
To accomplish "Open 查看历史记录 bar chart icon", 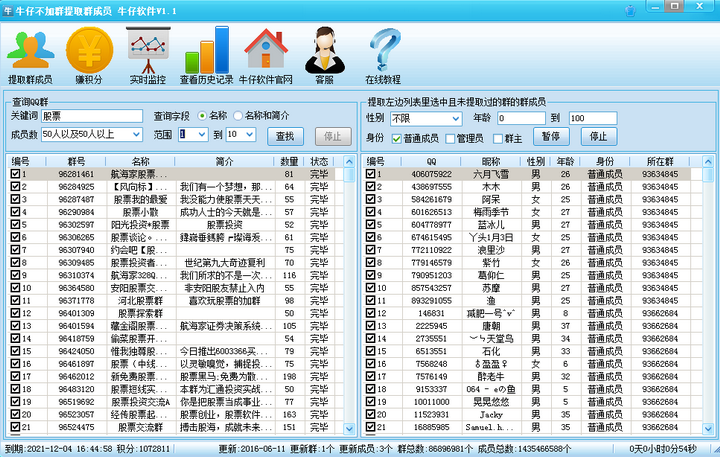I will point(207,48).
